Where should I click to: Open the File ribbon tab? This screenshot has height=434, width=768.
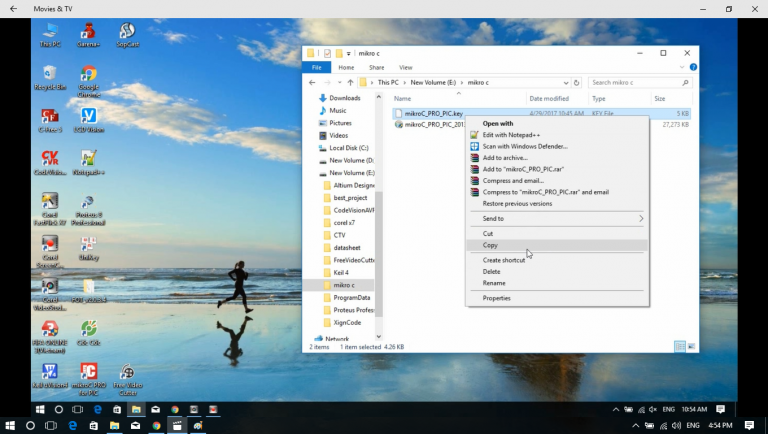coord(315,67)
